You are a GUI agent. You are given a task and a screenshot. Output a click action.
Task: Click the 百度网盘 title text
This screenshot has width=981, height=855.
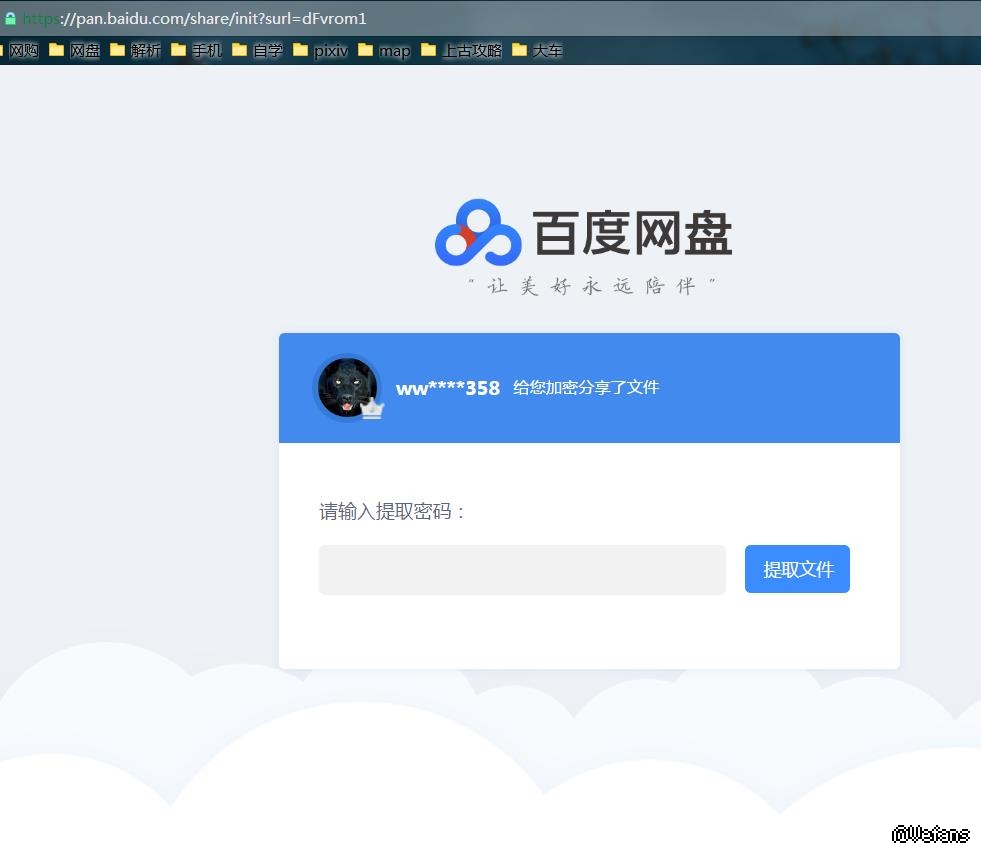633,233
